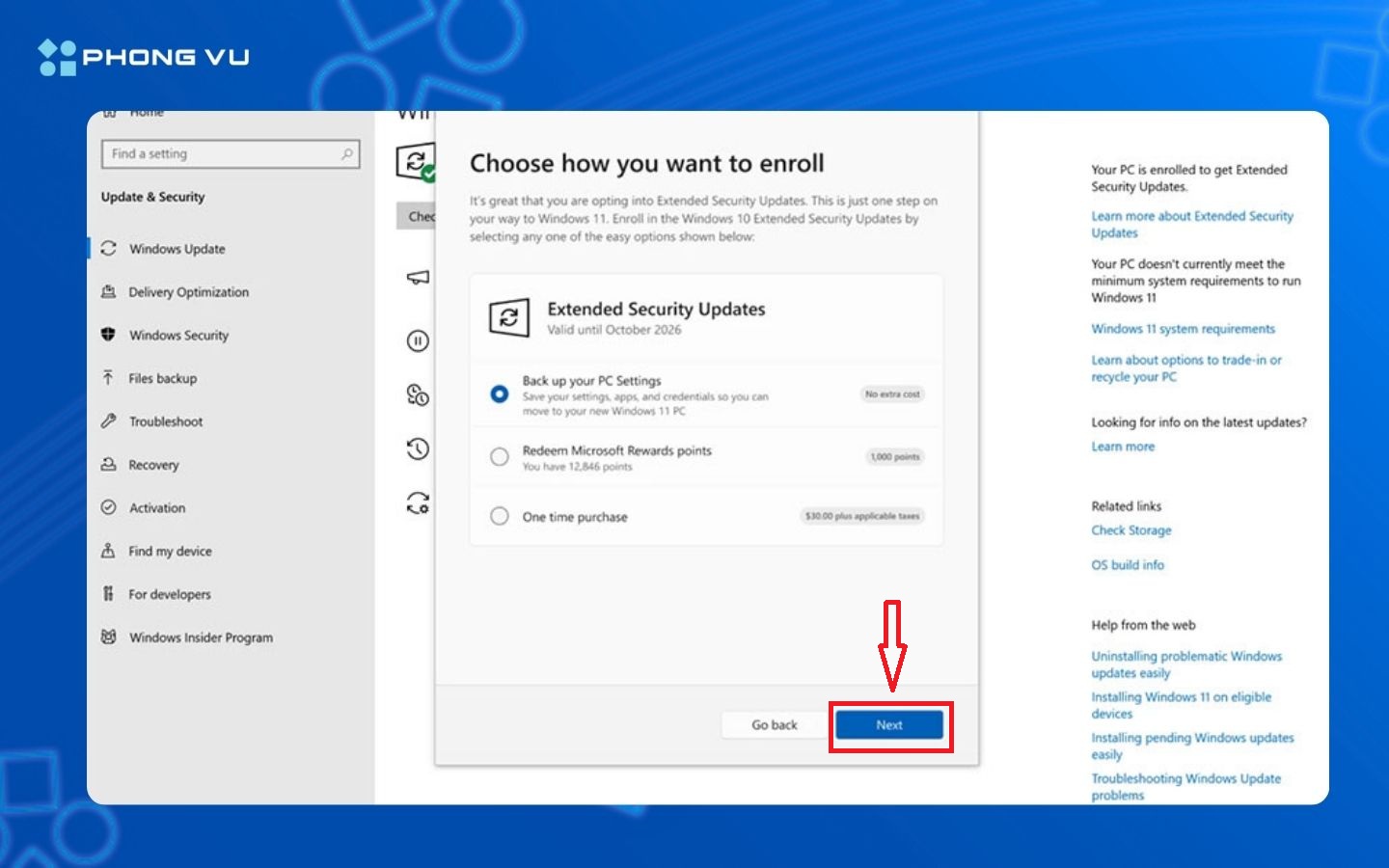This screenshot has width=1389, height=868.
Task: Click the change active hours icon
Action: click(418, 394)
